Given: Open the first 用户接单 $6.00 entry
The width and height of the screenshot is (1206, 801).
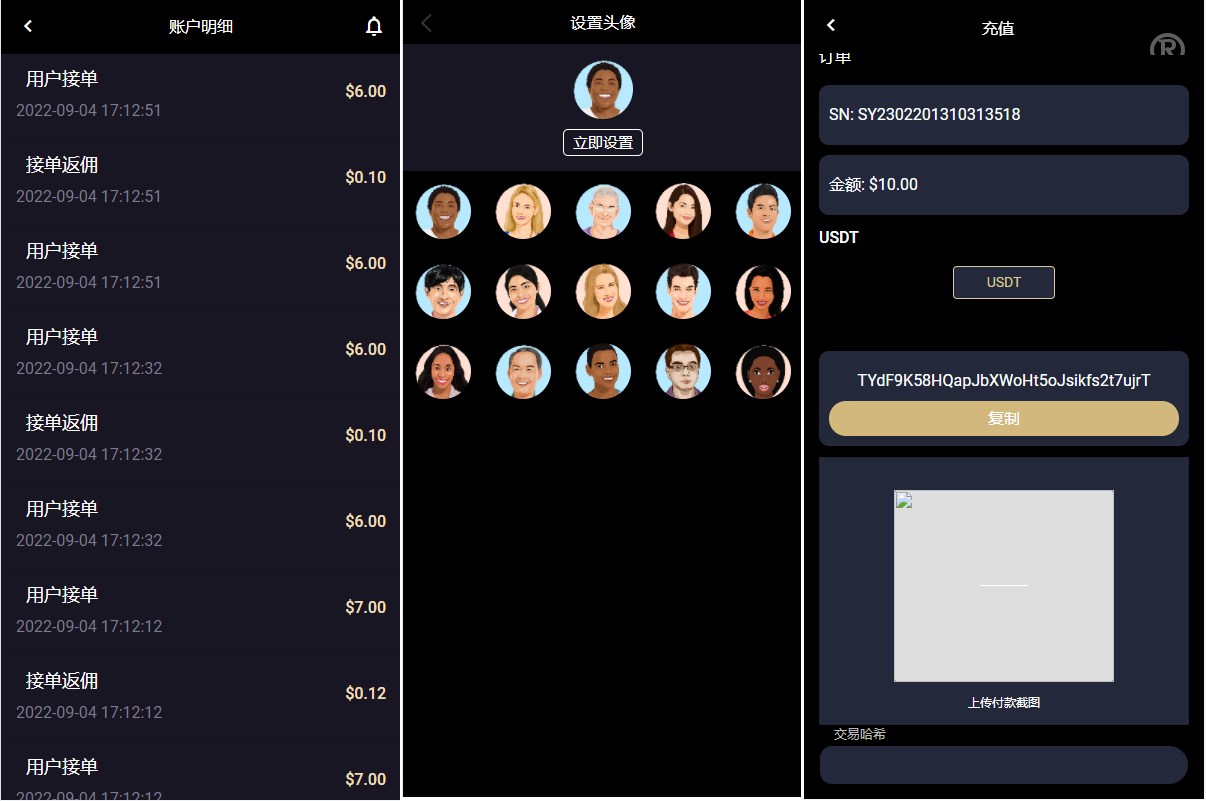Looking at the screenshot, I should [200, 92].
